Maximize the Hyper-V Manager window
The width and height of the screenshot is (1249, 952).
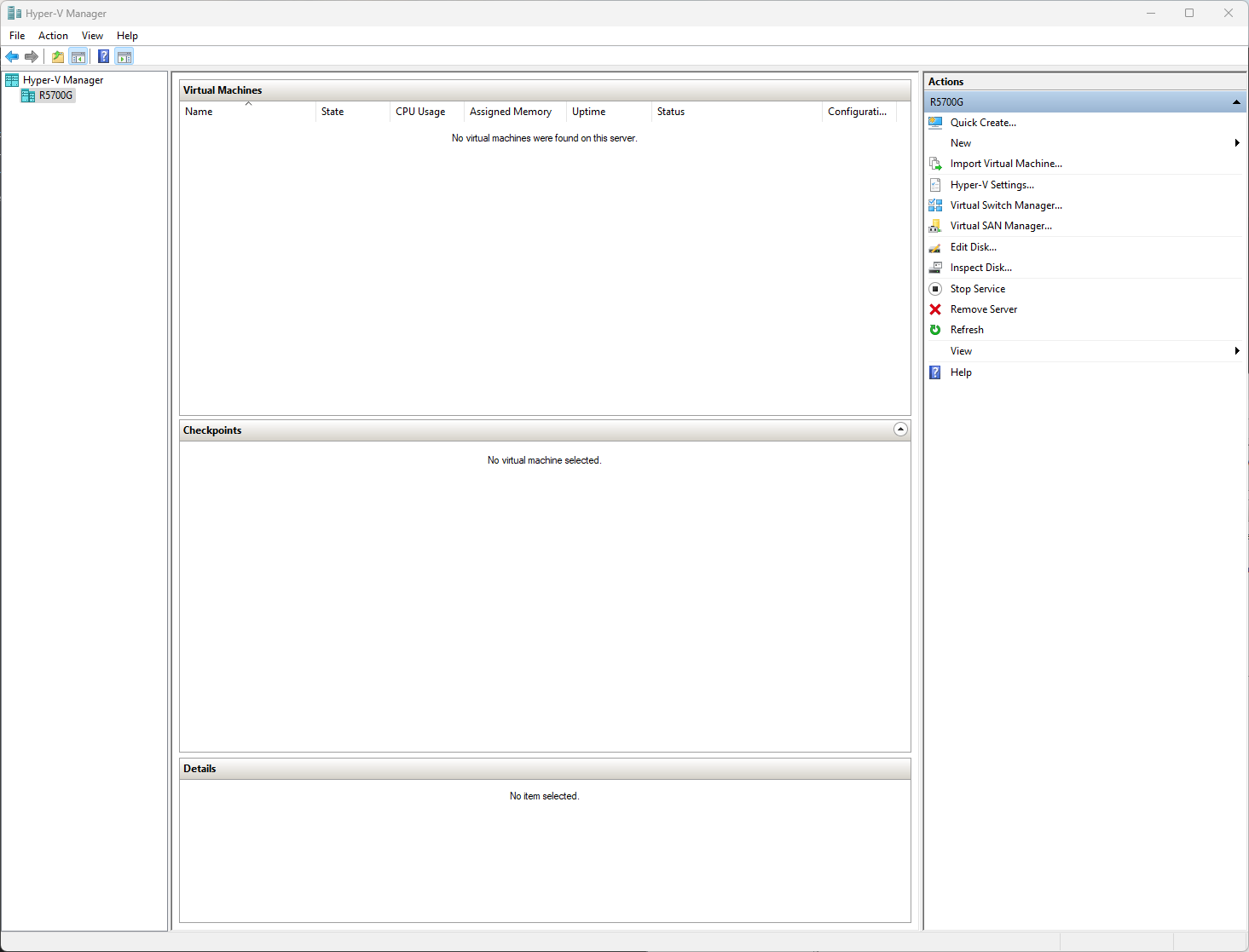[x=1189, y=13]
